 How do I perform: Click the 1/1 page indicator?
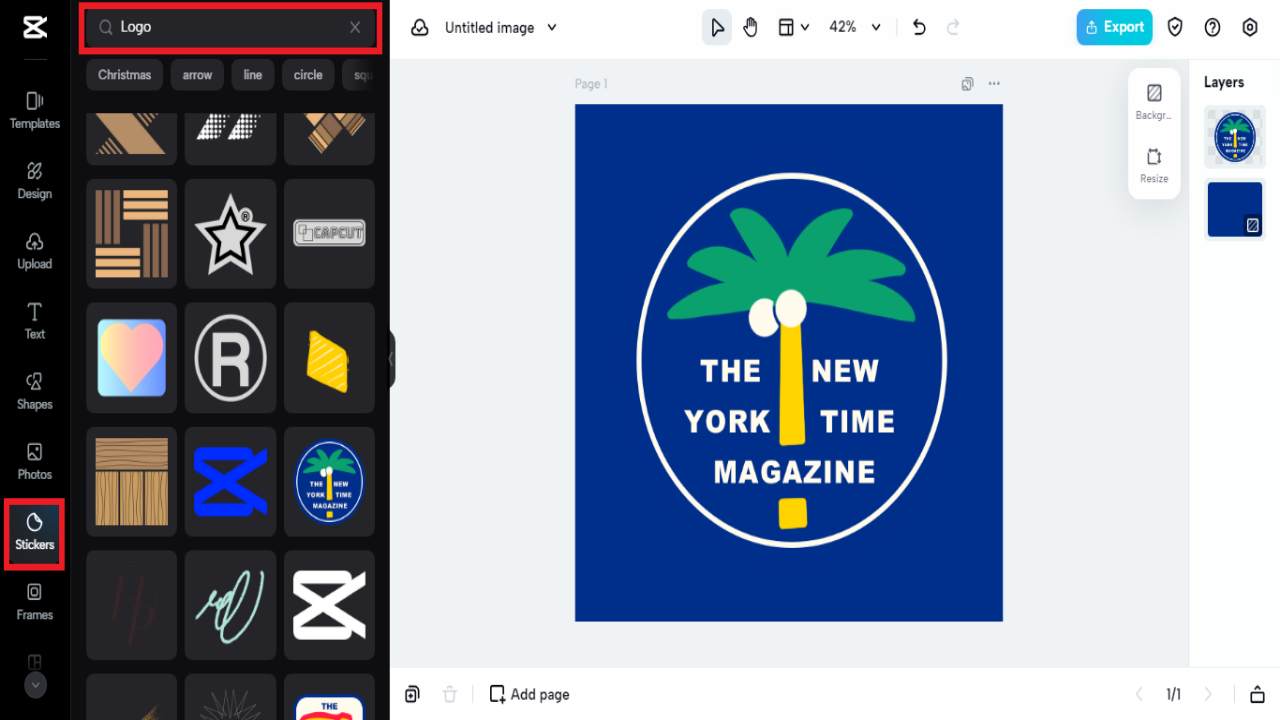point(1174,694)
